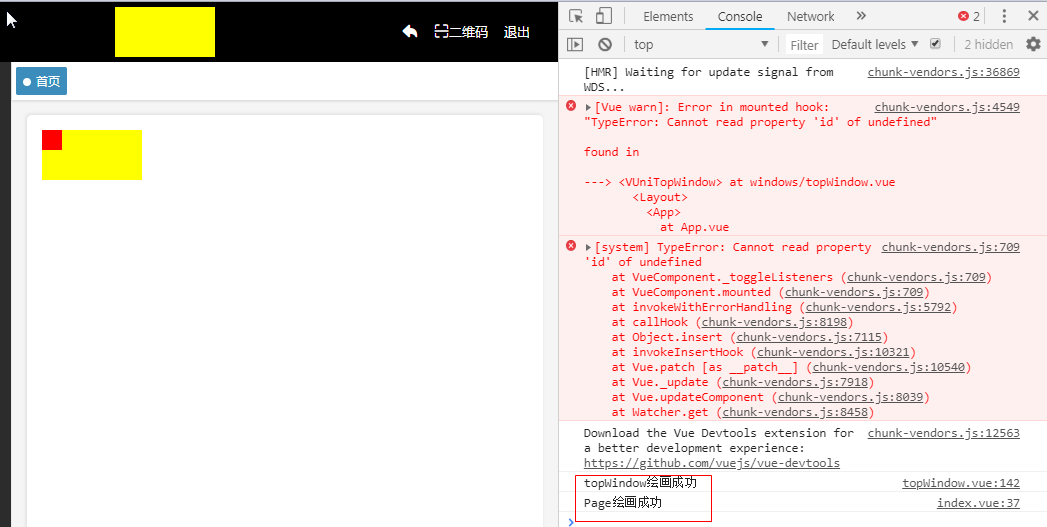Toggle the checkbox beside Default levels
The height and width of the screenshot is (527, 1047).
tap(935, 44)
